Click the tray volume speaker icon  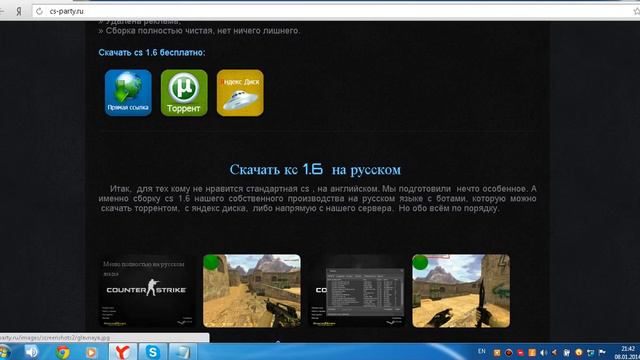[x=544, y=352]
